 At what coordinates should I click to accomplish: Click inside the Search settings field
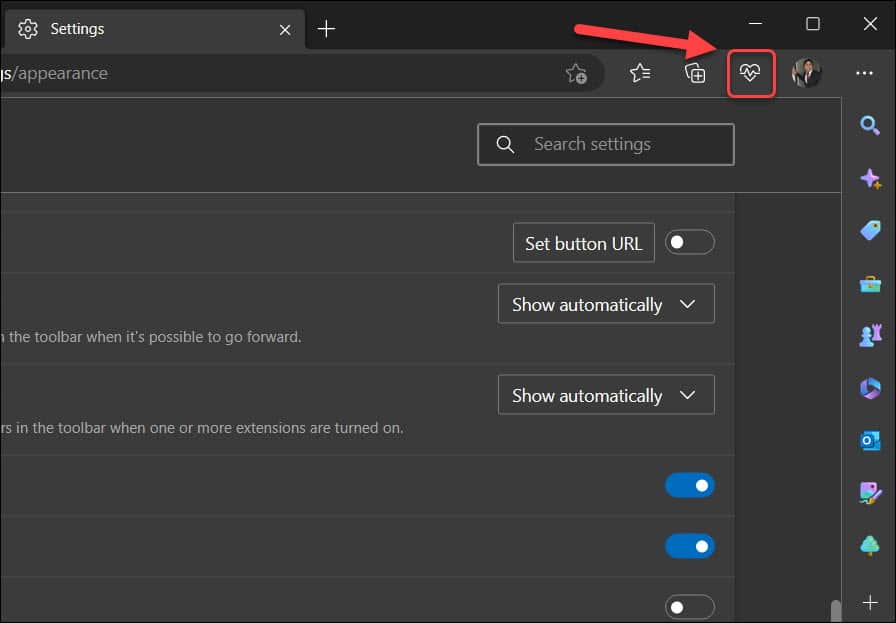(x=605, y=144)
